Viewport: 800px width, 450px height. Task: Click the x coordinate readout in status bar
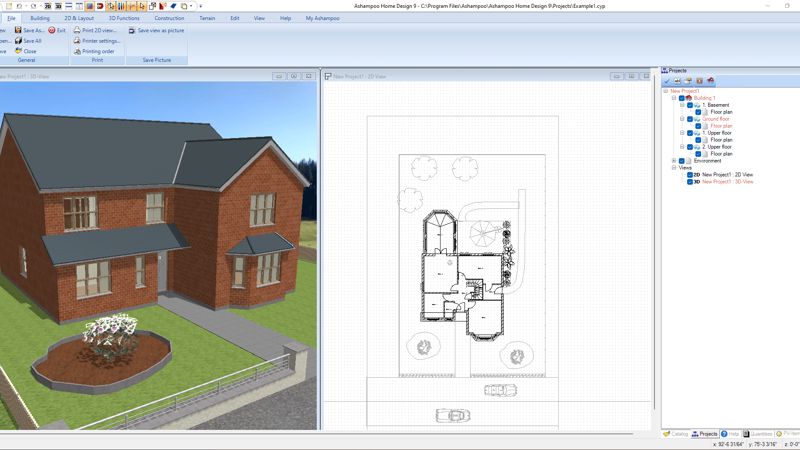[x=728, y=444]
